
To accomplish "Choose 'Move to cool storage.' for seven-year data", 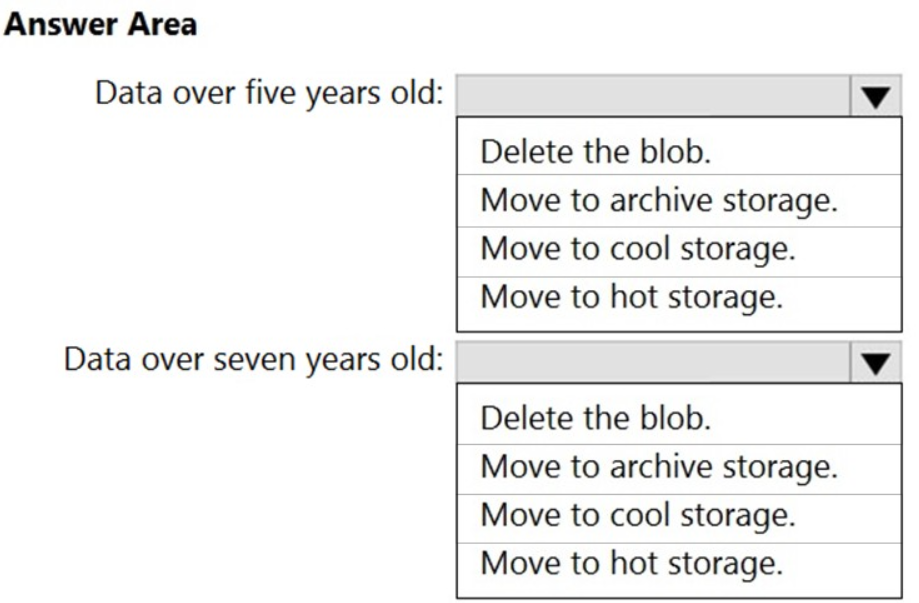I will click(x=637, y=515).
